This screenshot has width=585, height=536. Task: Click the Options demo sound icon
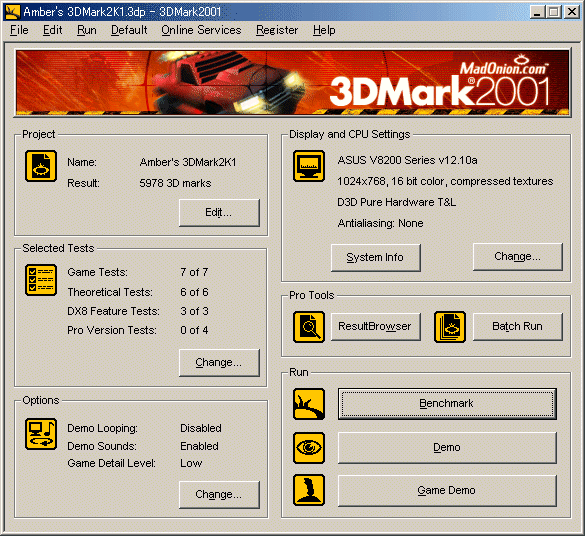[x=41, y=434]
